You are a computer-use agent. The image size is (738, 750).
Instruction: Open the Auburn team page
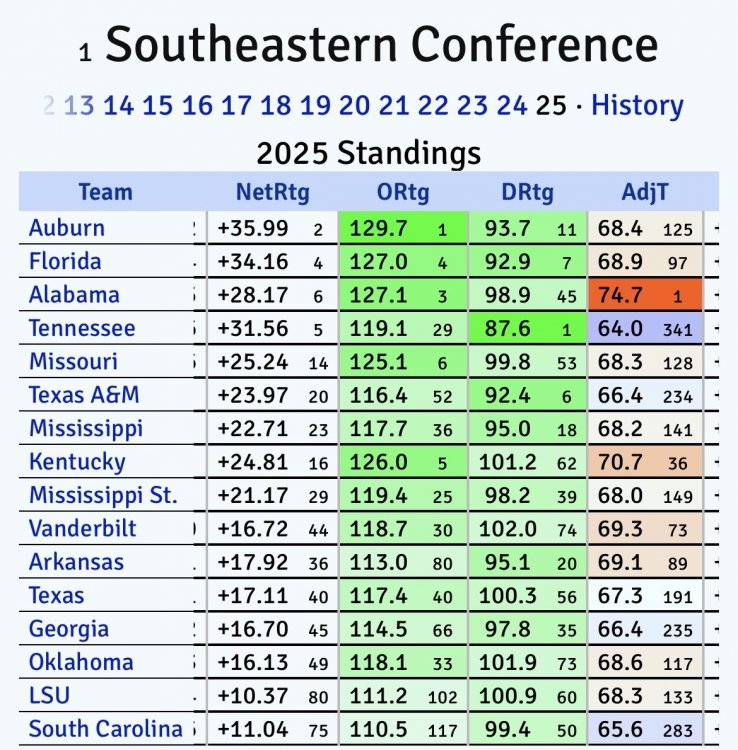coord(67,228)
